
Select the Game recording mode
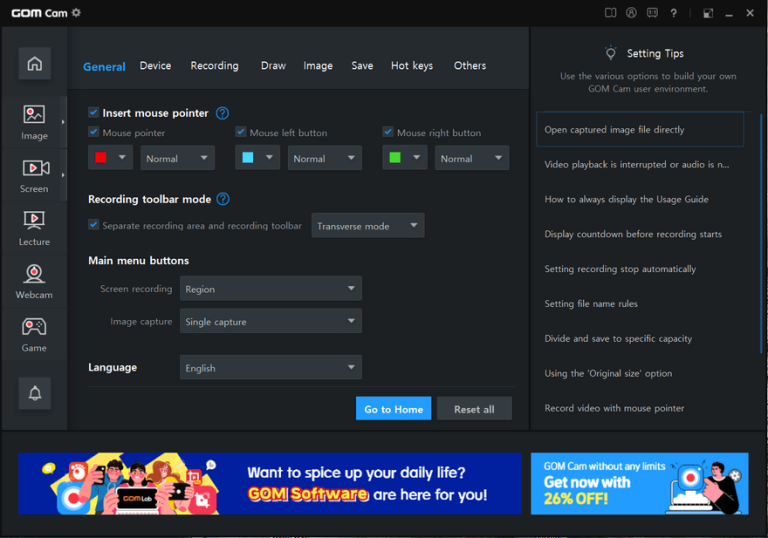(34, 334)
